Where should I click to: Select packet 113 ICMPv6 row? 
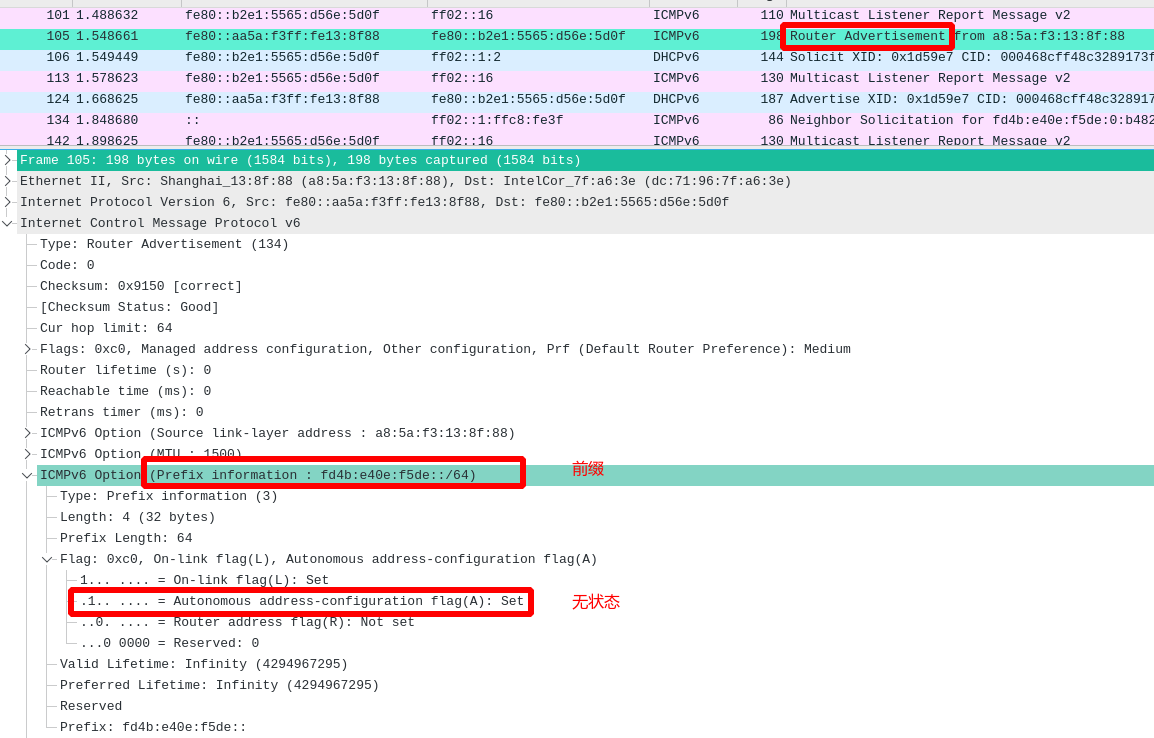400,79
